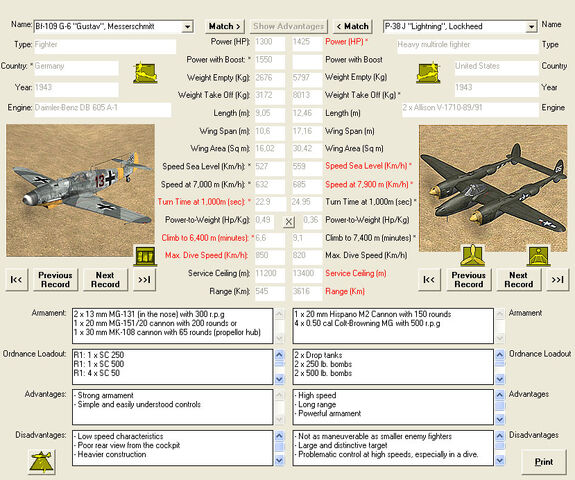The height and width of the screenshot is (480, 575).
Task: Click Next Record for left aircraft
Action: point(105,280)
